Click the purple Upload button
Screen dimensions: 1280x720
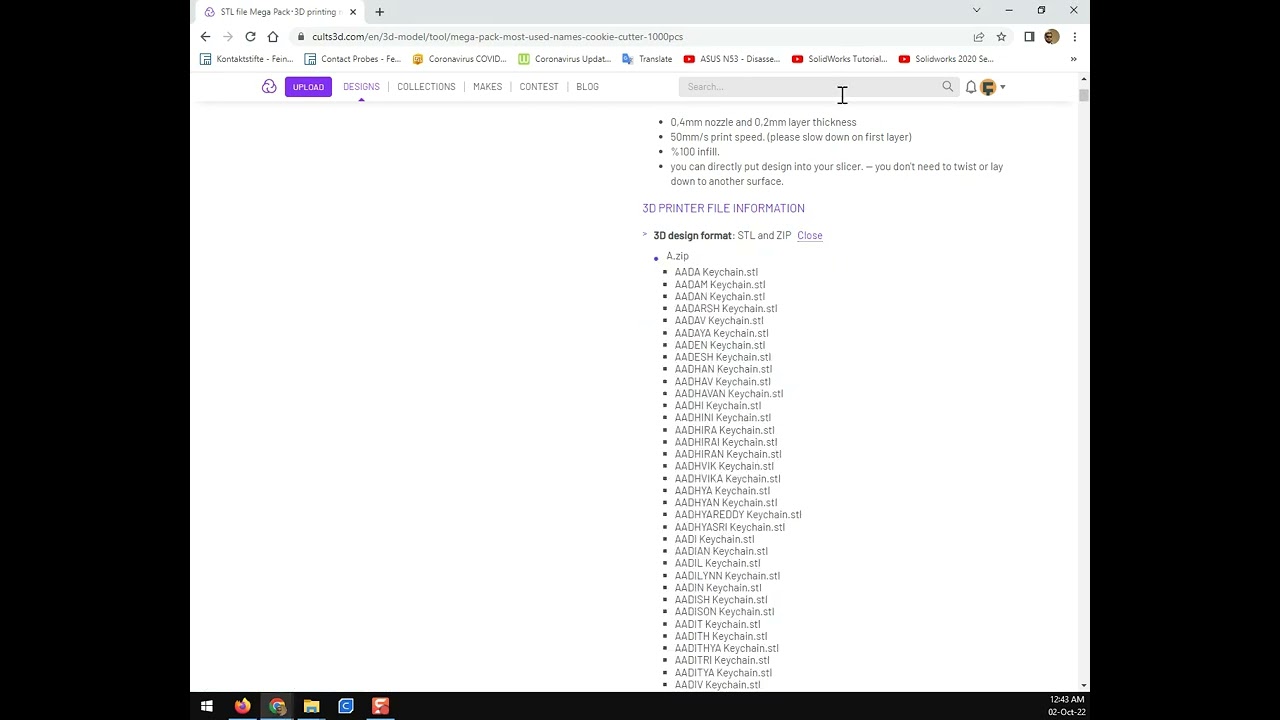pos(308,87)
